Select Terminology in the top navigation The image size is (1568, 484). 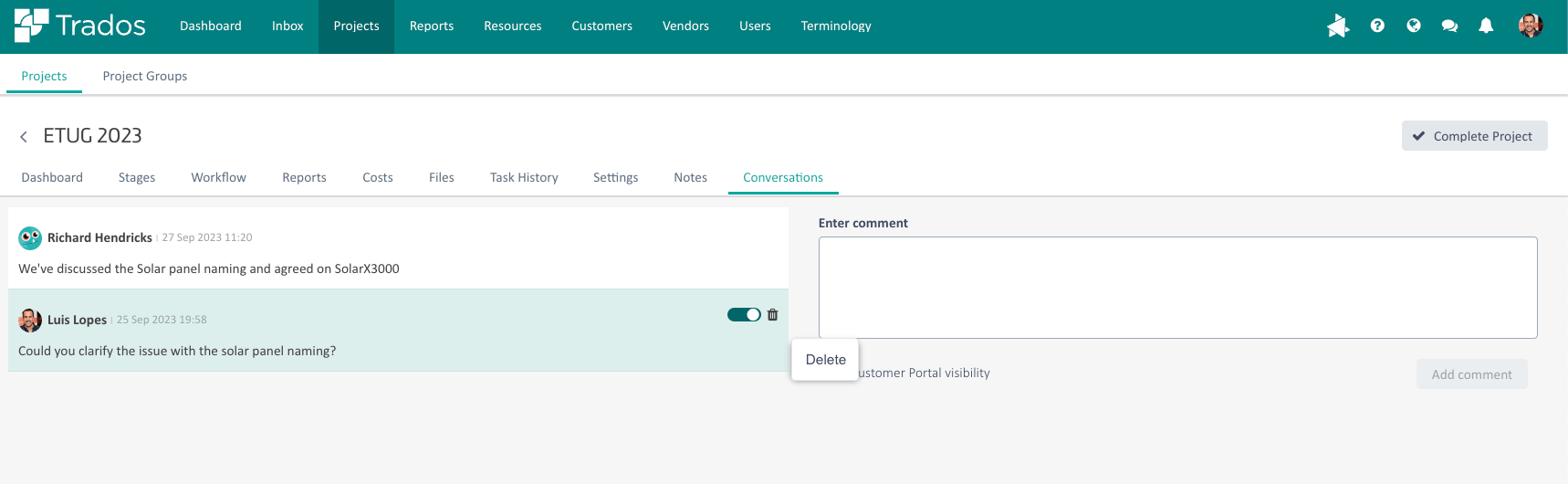836,26
